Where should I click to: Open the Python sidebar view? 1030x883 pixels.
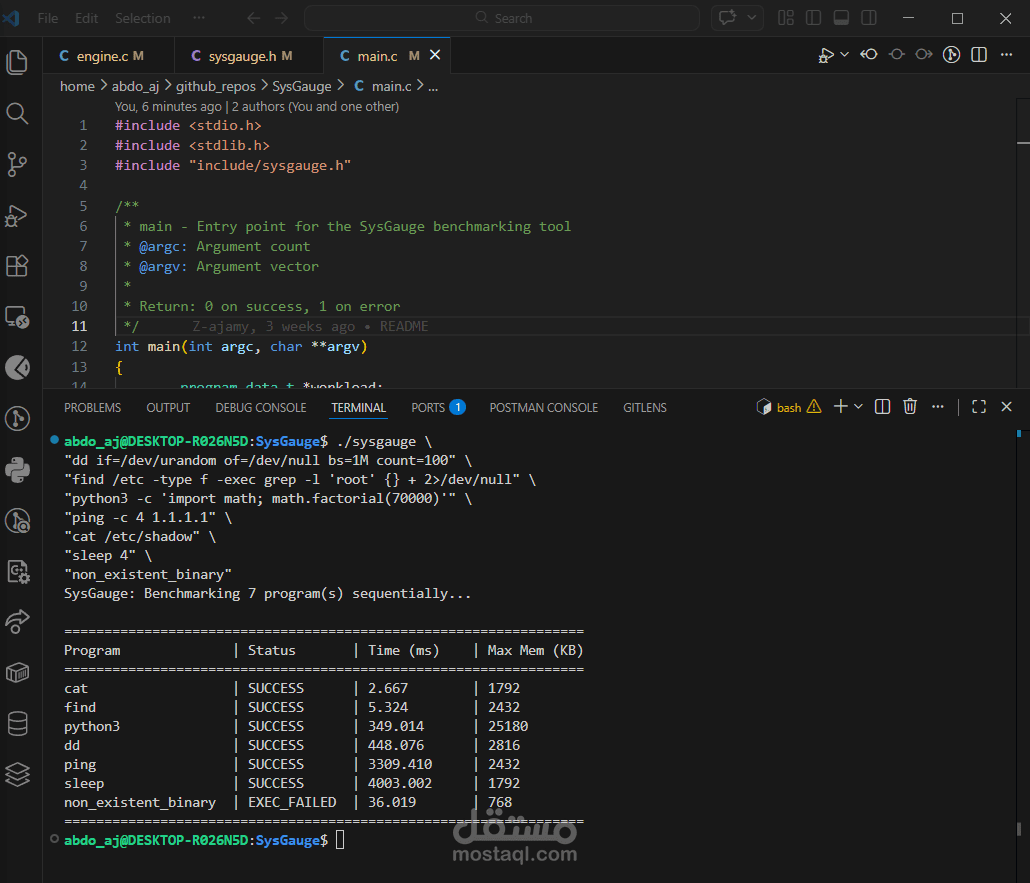coord(17,469)
